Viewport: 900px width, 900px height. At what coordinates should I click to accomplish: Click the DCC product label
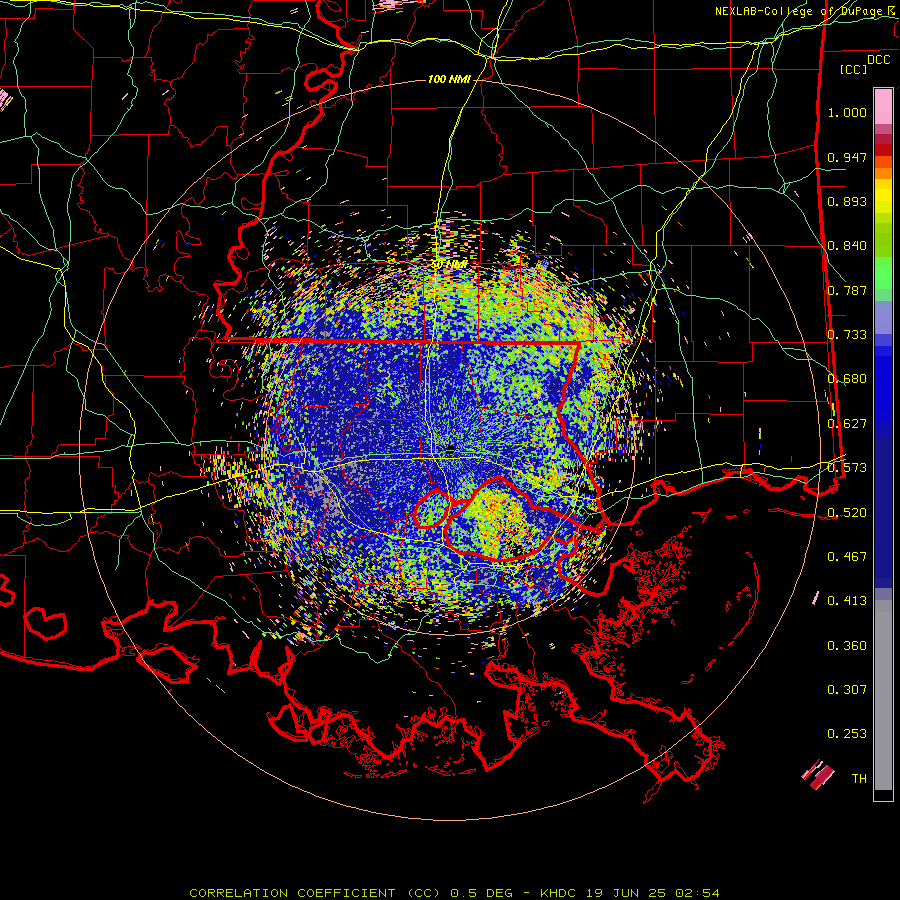click(878, 60)
